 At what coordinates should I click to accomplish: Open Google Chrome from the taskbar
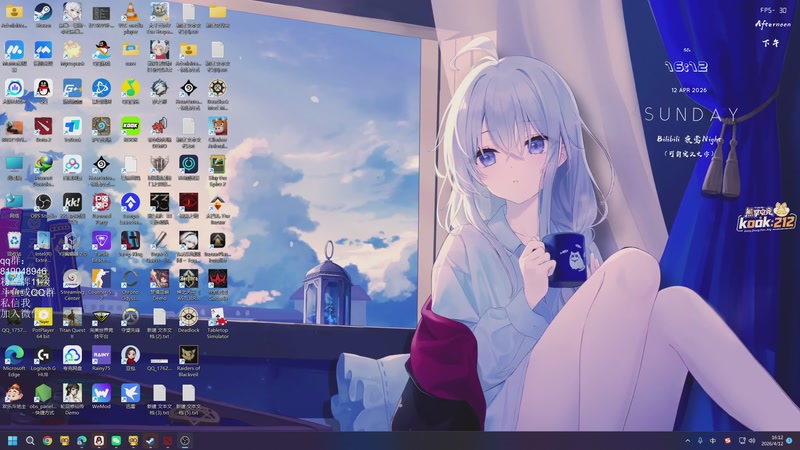(x=47, y=440)
